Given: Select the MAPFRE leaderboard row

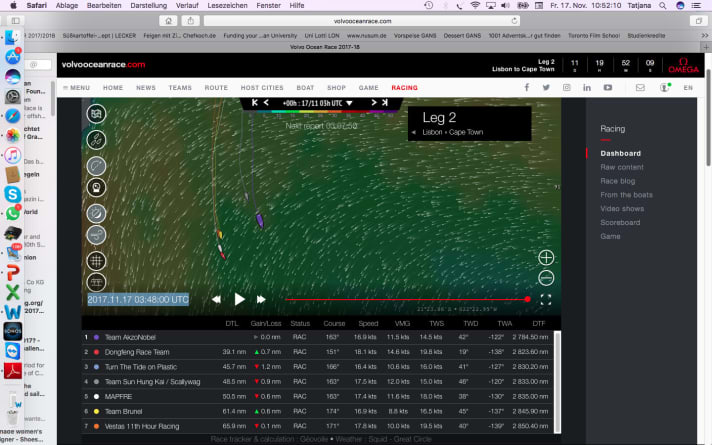Looking at the screenshot, I should pos(318,396).
